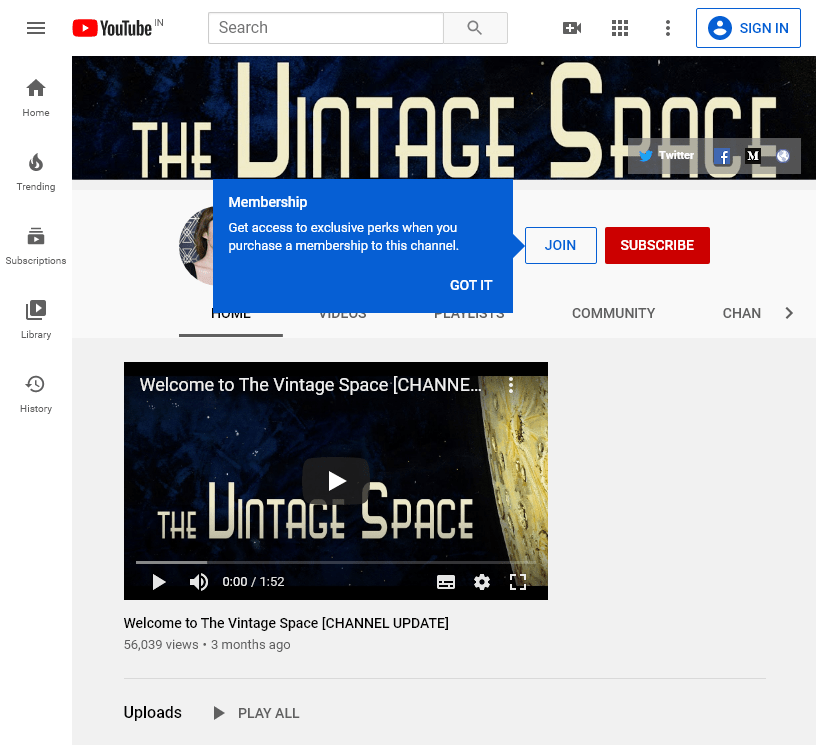The width and height of the screenshot is (816, 745).
Task: Switch to the CHAN tab
Action: [x=742, y=313]
